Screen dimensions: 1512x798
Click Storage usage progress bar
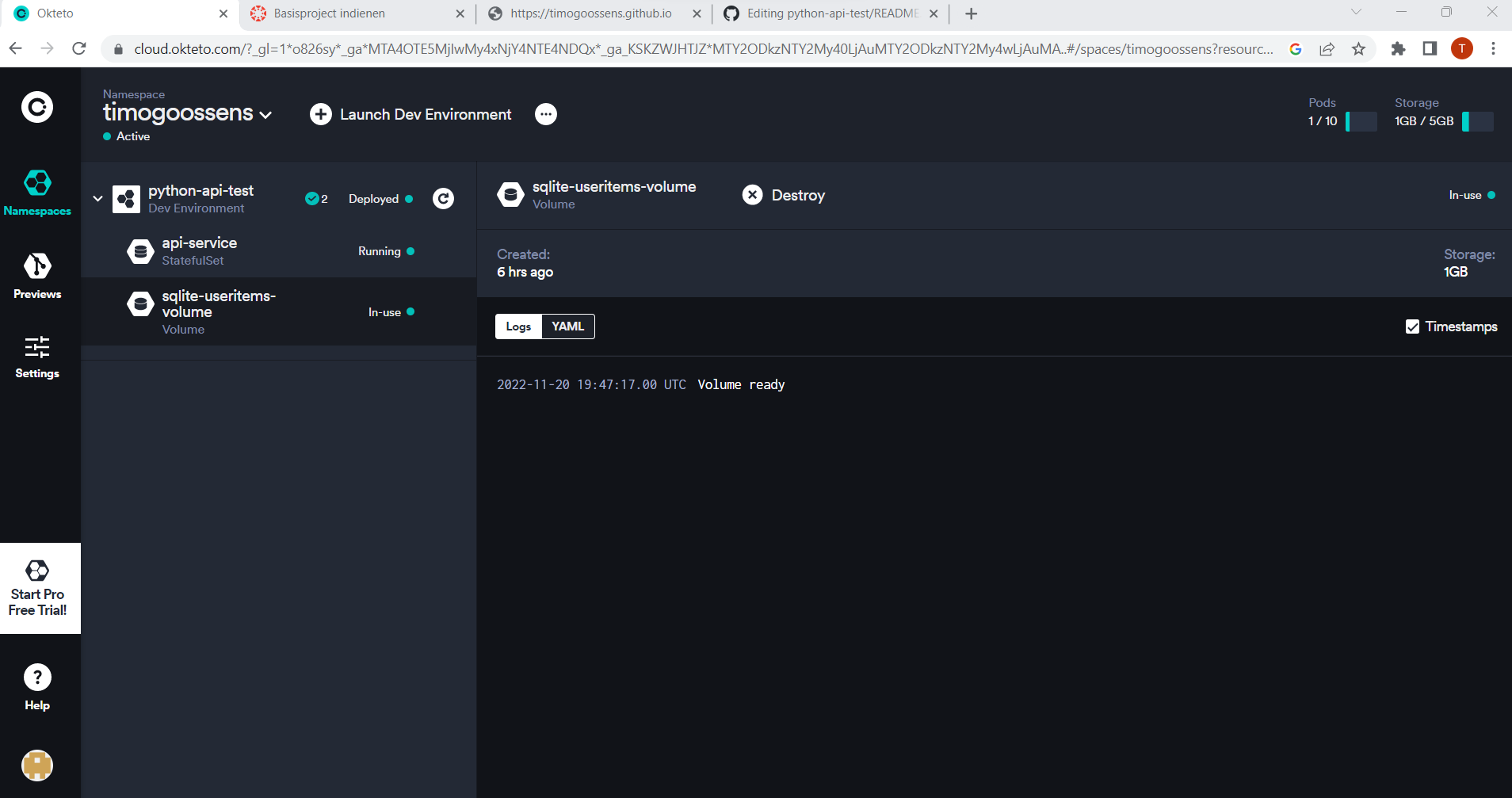click(1477, 121)
